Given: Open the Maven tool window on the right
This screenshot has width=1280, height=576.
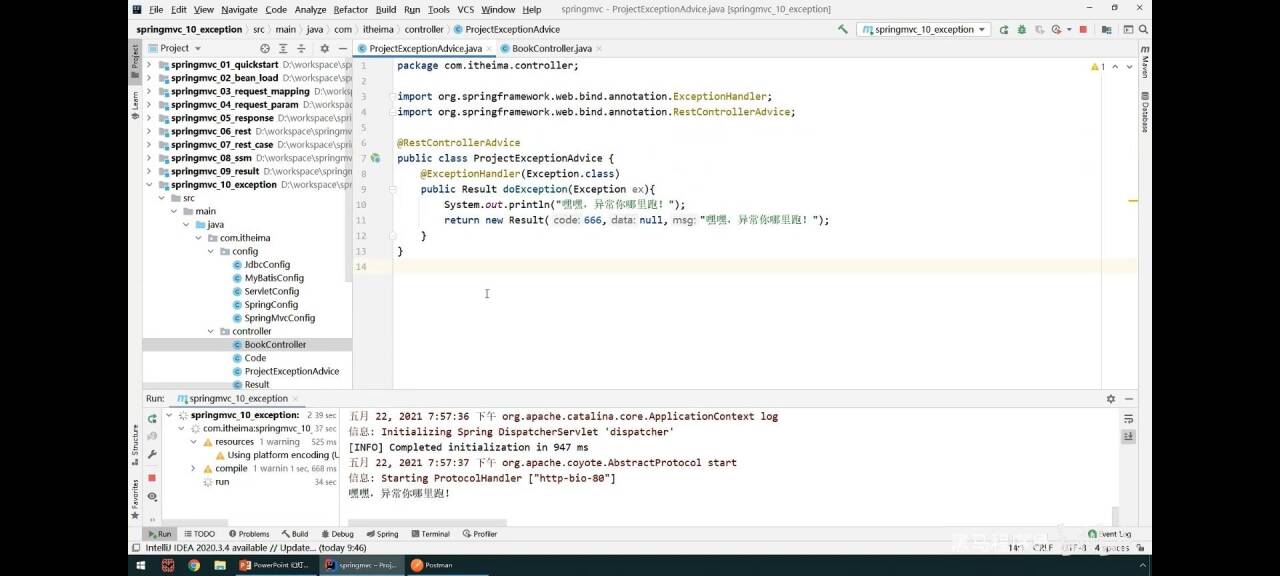Looking at the screenshot, I should point(1145,64).
